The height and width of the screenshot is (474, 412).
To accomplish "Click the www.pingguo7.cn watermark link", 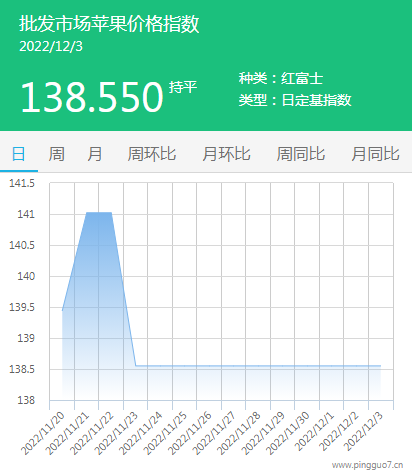I will (367, 465).
